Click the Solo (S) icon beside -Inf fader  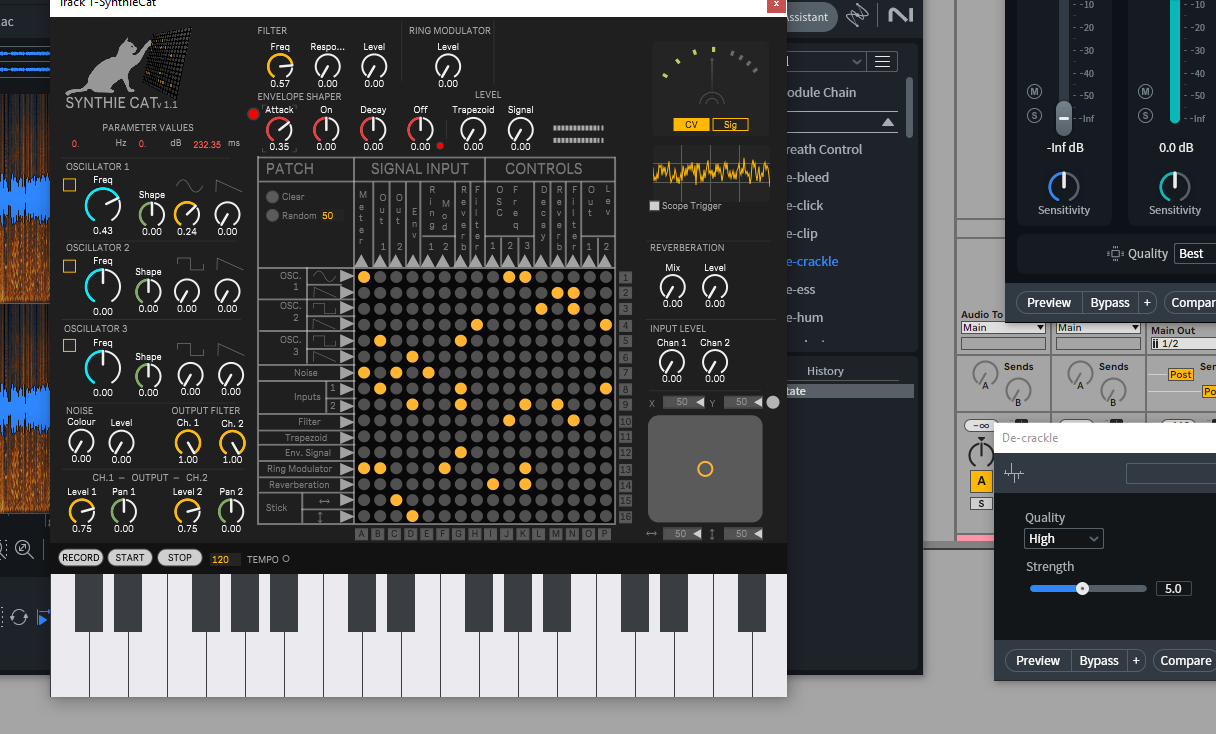(1034, 115)
